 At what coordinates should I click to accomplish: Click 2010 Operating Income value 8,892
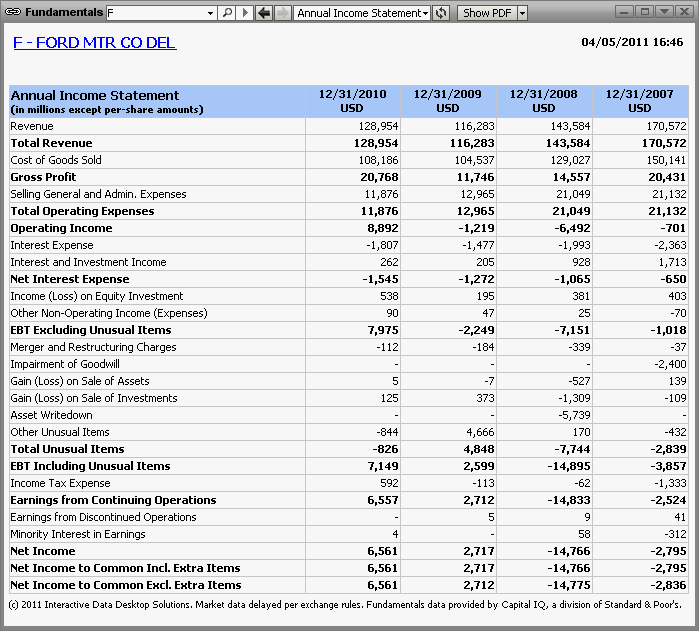click(x=382, y=228)
